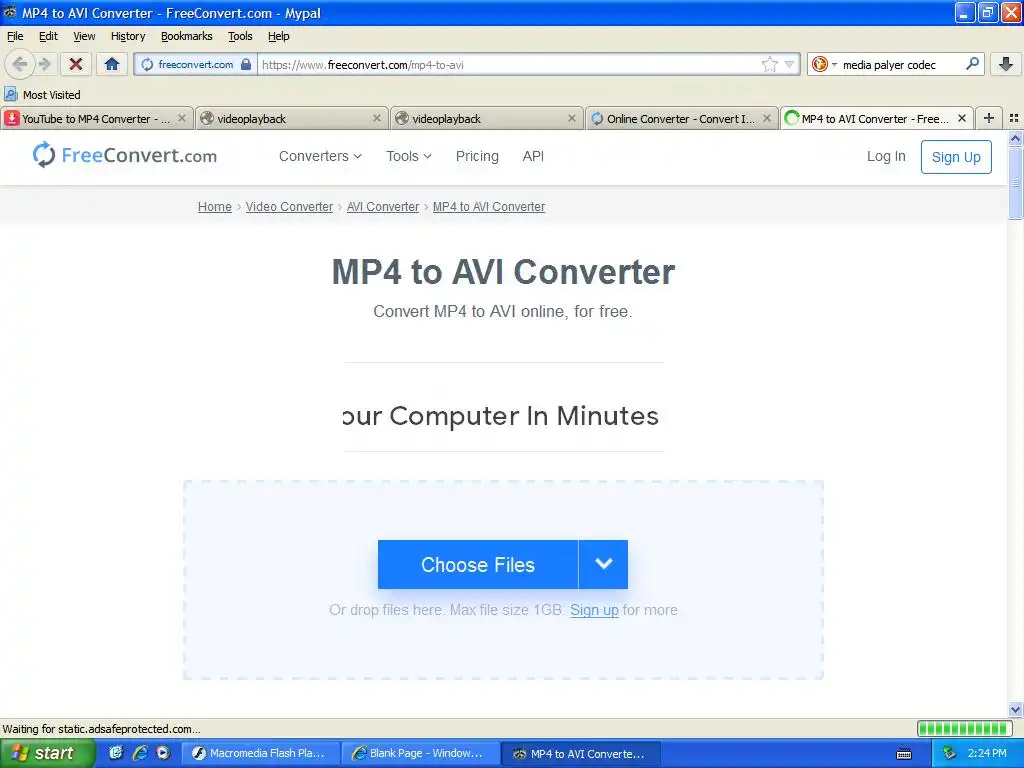Screen dimensions: 1024x768
Task: Click the keyboard icon in the taskbar
Action: click(904, 754)
